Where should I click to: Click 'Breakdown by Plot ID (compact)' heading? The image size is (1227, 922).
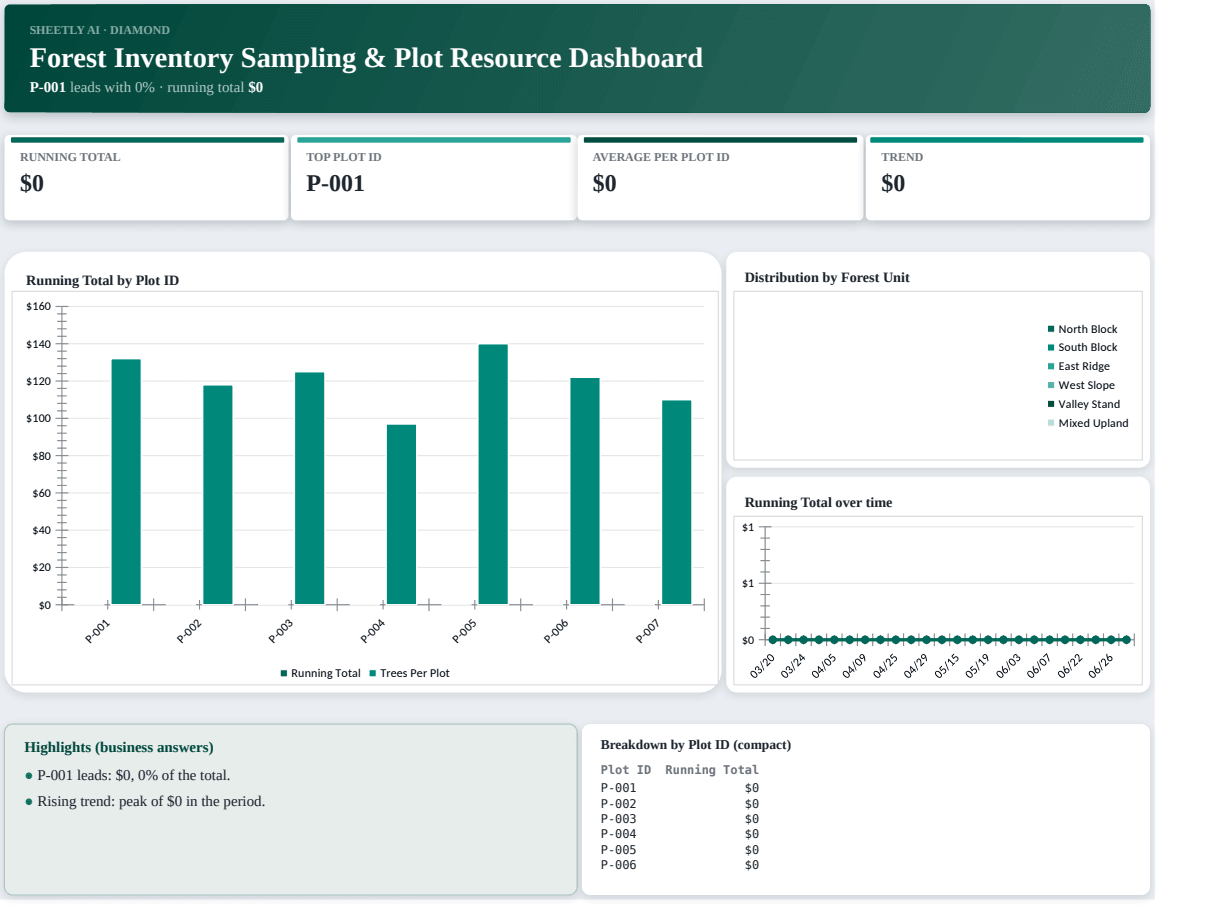click(x=696, y=745)
